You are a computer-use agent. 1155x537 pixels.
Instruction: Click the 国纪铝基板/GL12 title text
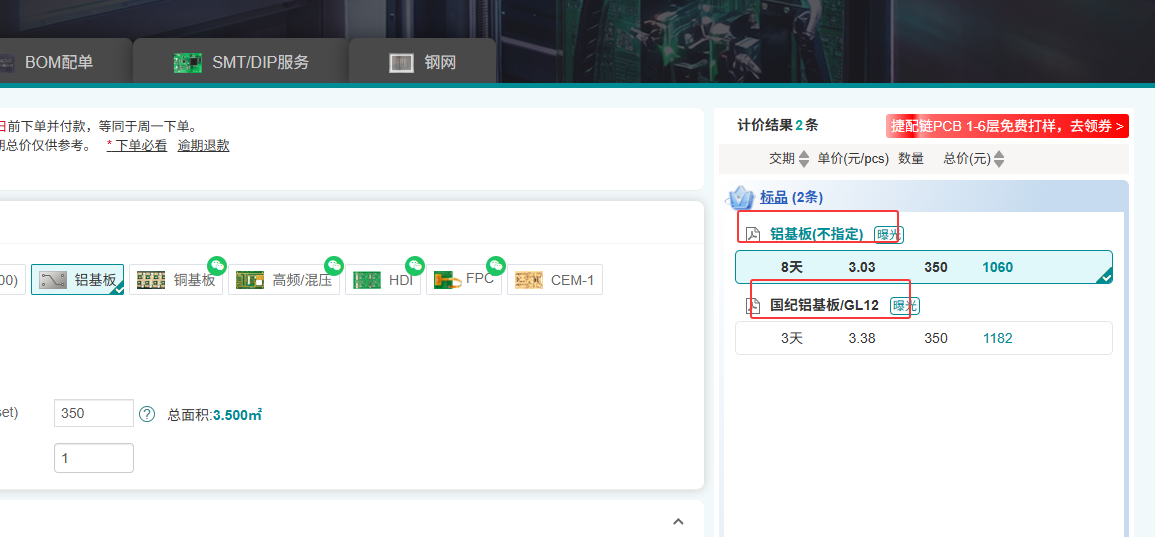click(824, 305)
